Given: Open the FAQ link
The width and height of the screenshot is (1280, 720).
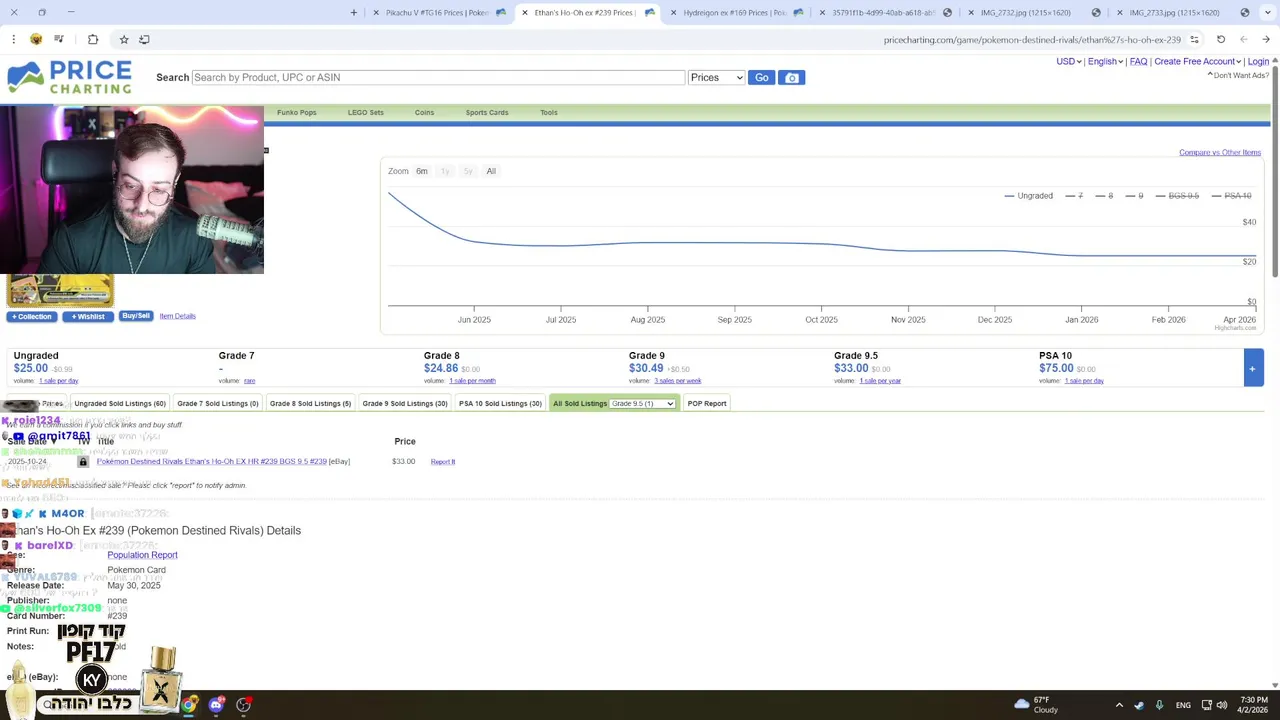Looking at the screenshot, I should [x=1138, y=62].
